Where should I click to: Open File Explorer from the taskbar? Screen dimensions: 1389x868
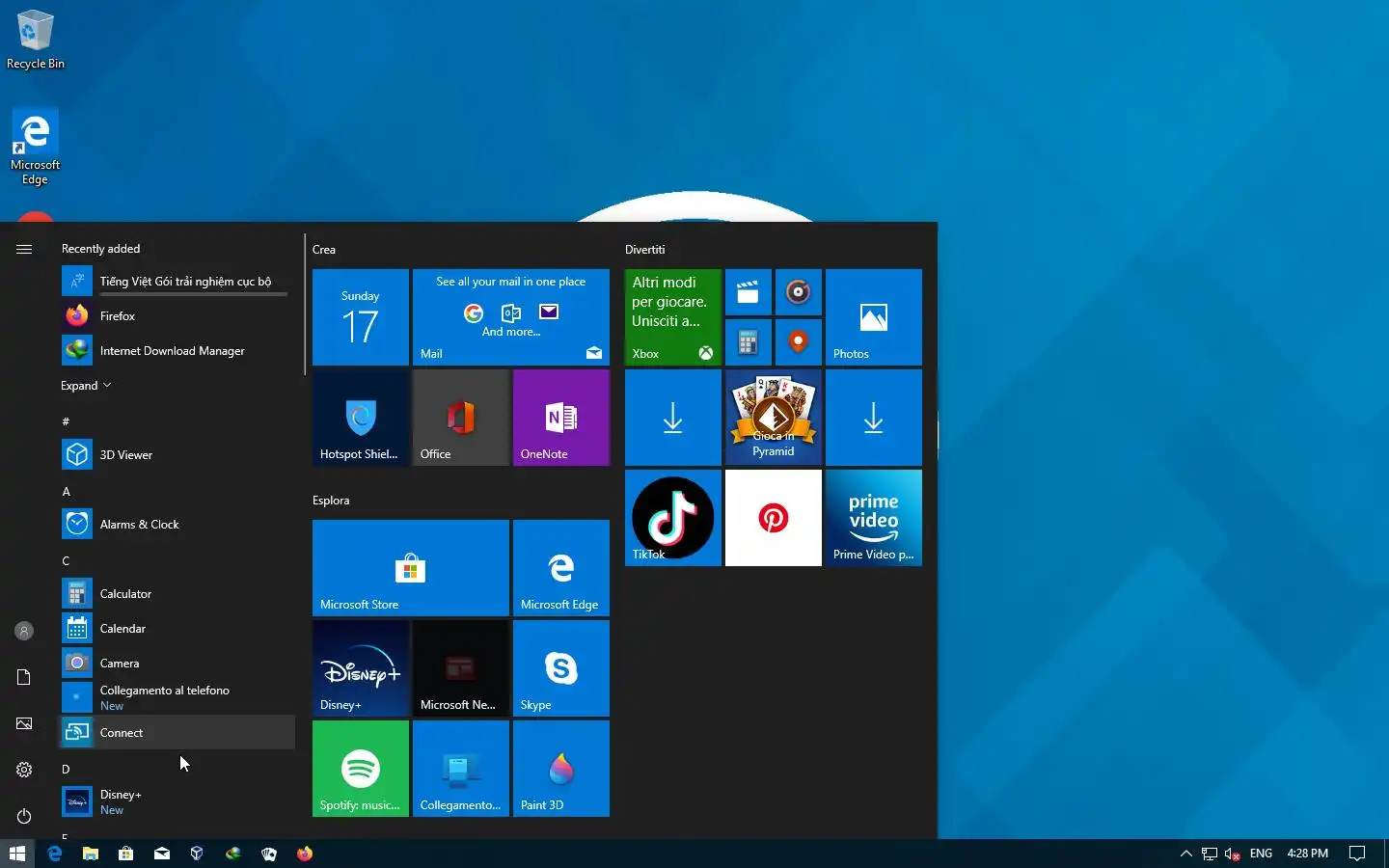(x=91, y=854)
